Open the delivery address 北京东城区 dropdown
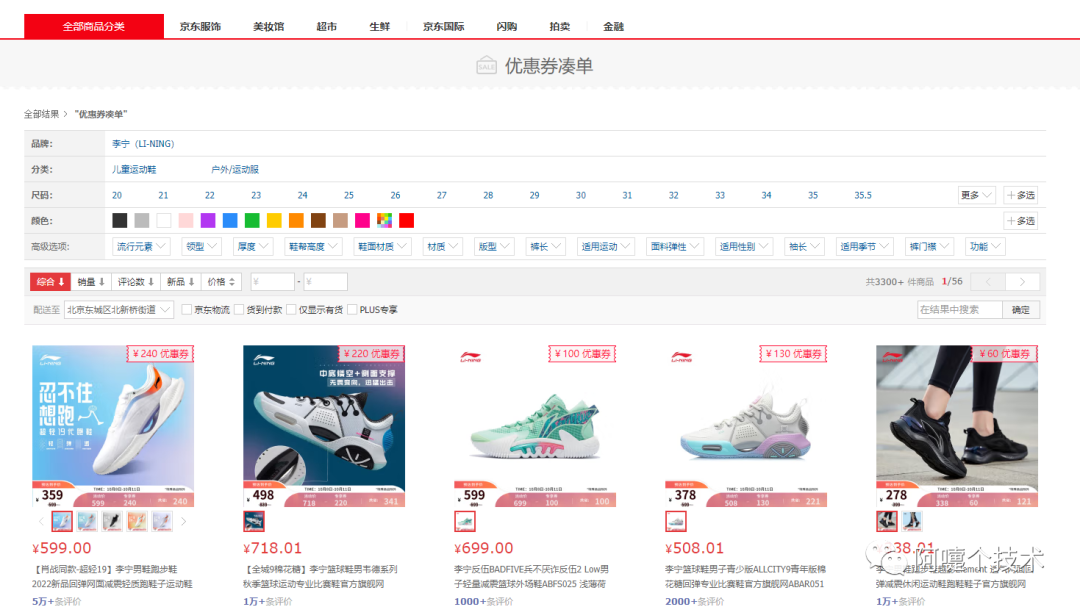1080x607 pixels. point(118,310)
